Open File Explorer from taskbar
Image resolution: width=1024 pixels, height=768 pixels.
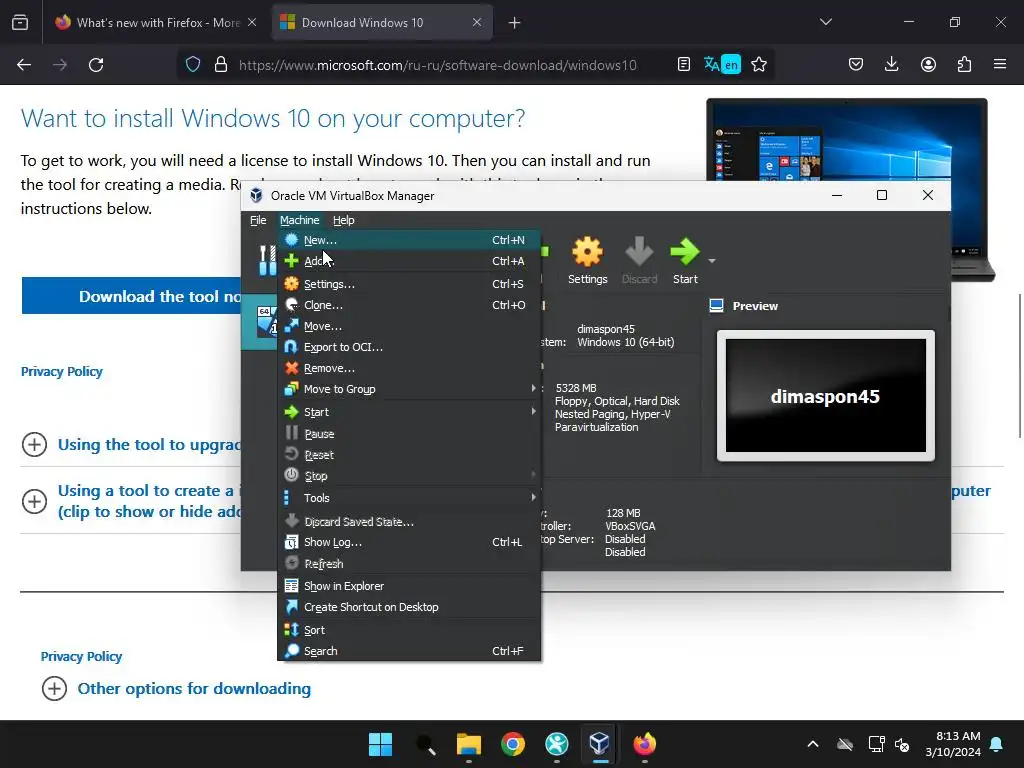click(x=469, y=744)
